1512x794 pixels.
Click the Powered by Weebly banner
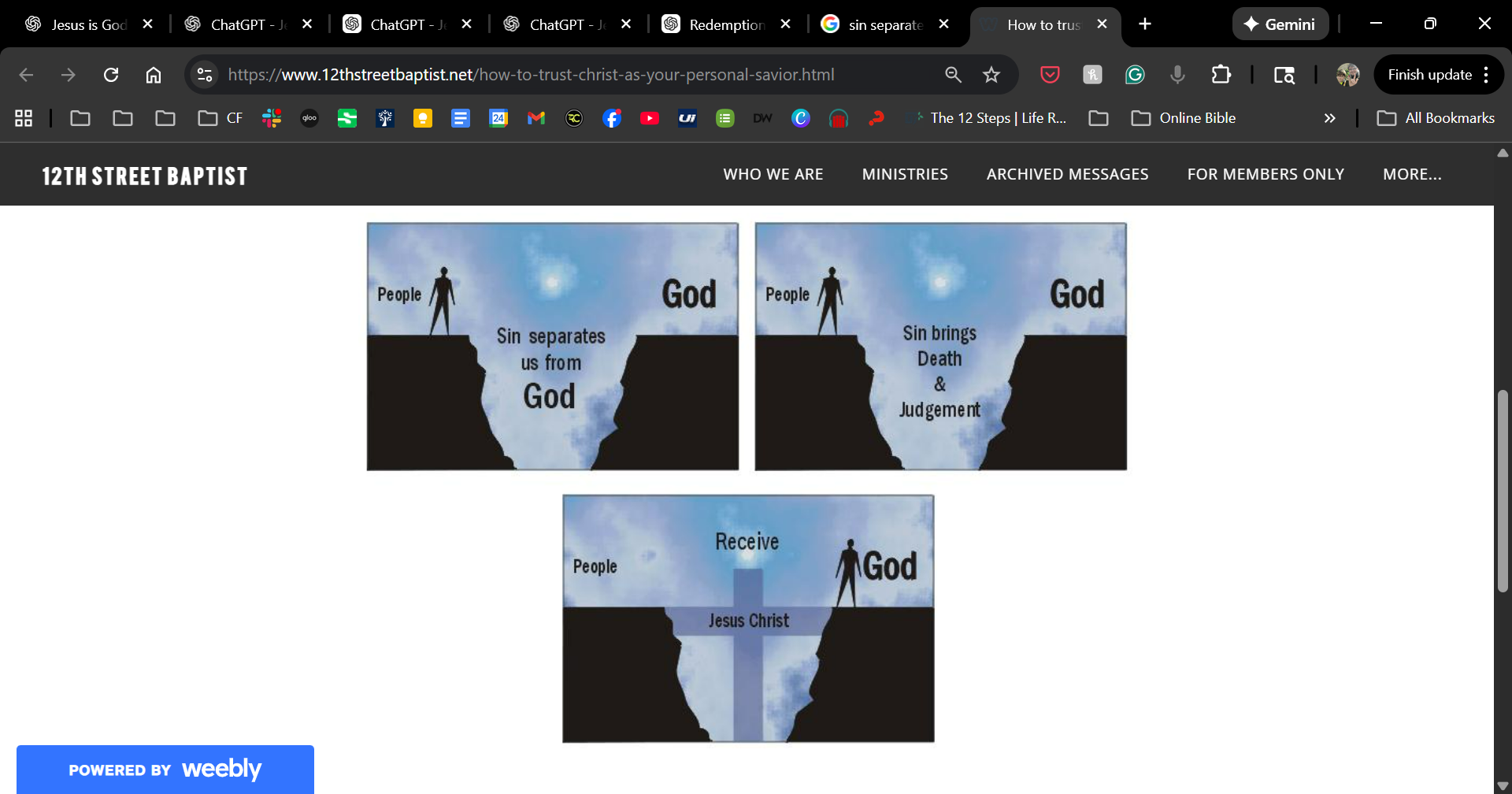[165, 769]
